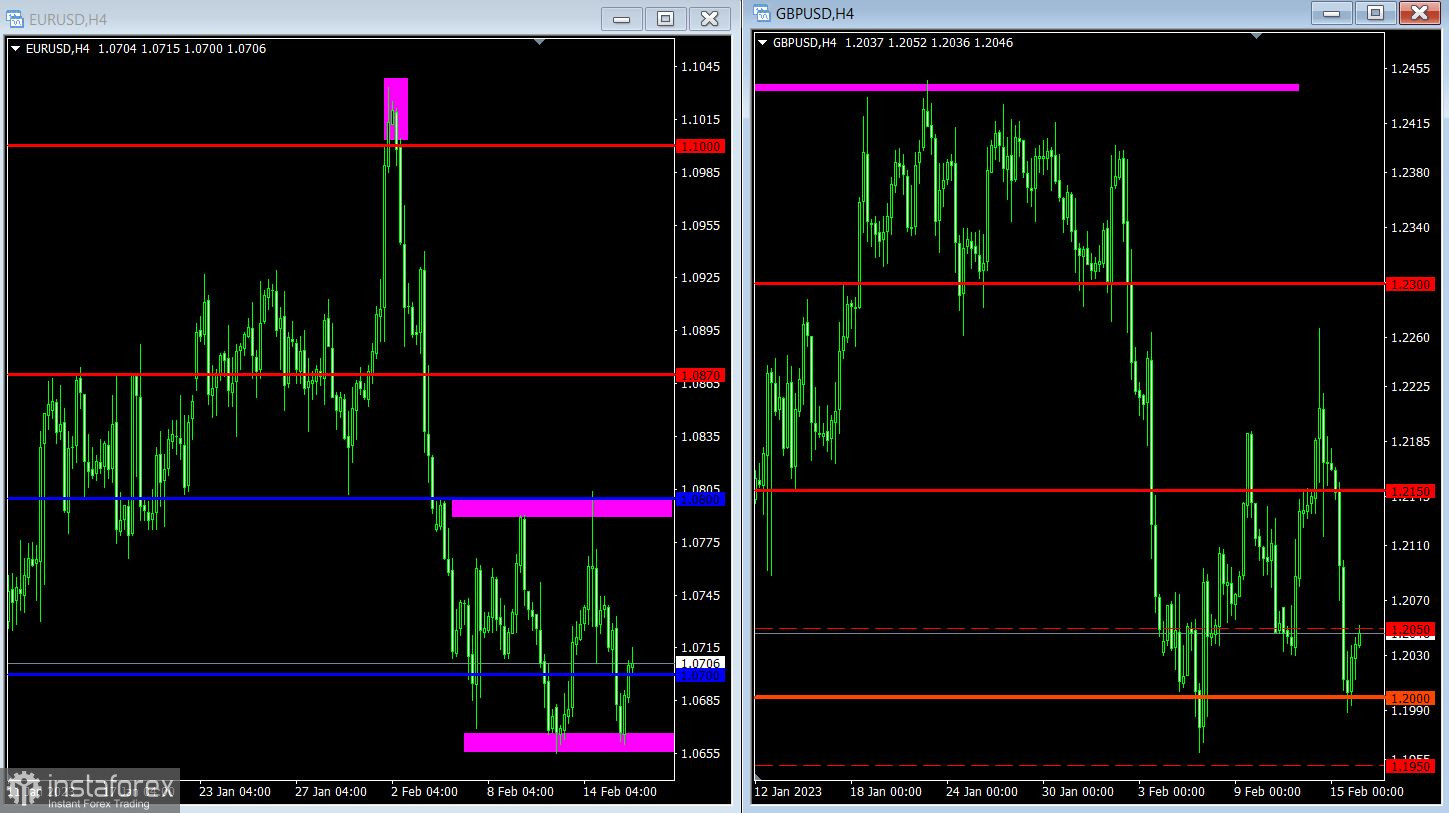Click the 1.1045 price scale value

[700, 67]
